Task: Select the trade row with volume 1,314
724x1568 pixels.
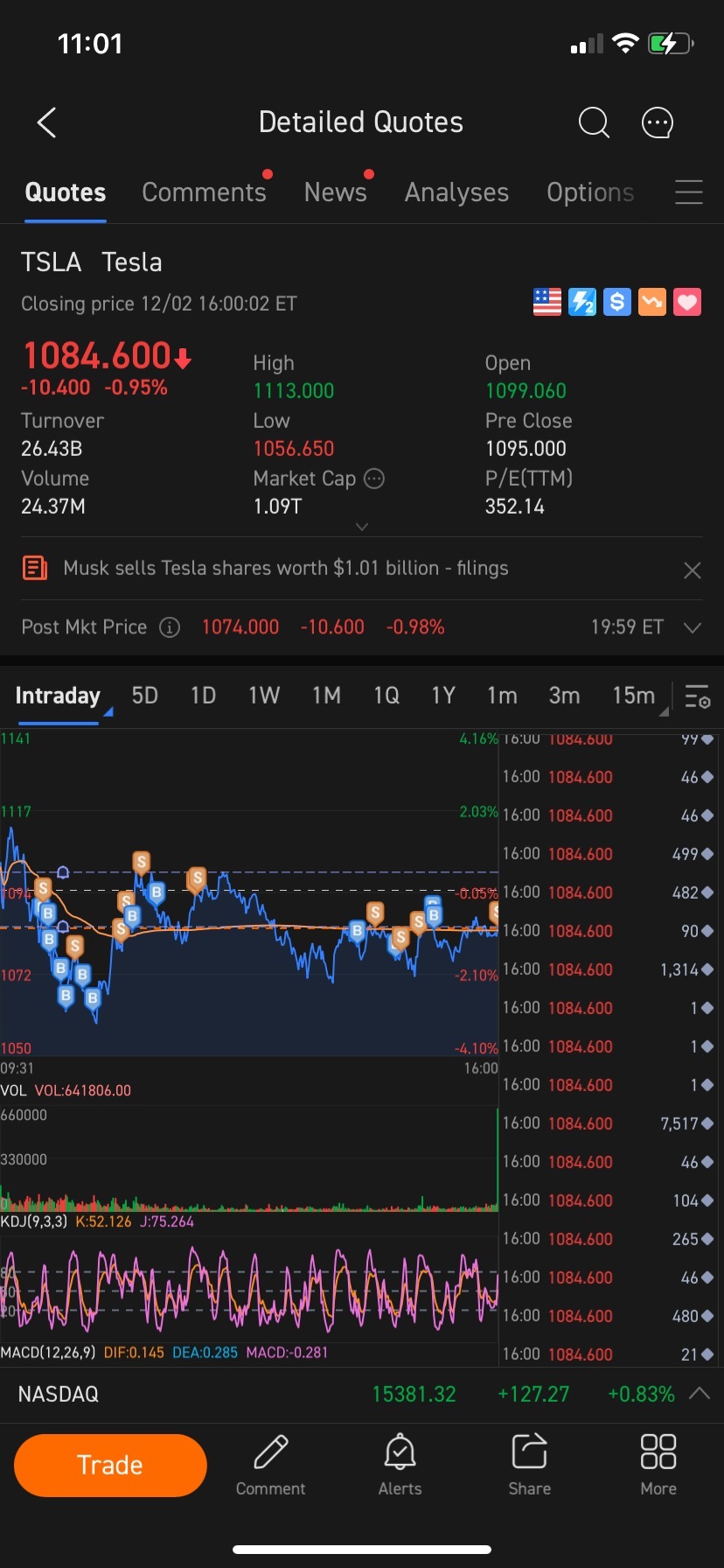Action: [609, 969]
